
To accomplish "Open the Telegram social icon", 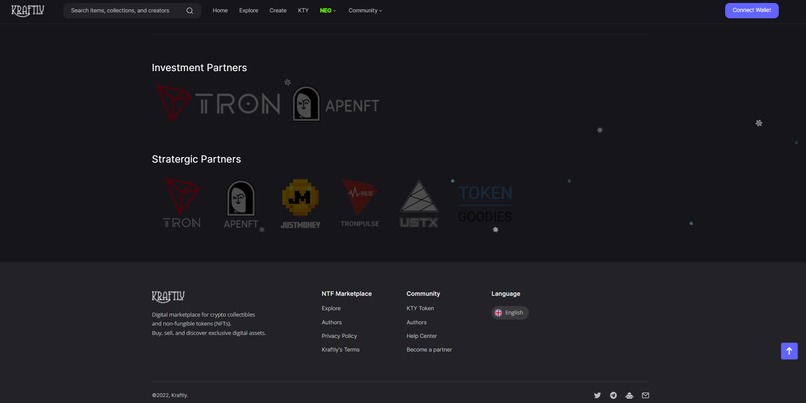I will point(613,395).
